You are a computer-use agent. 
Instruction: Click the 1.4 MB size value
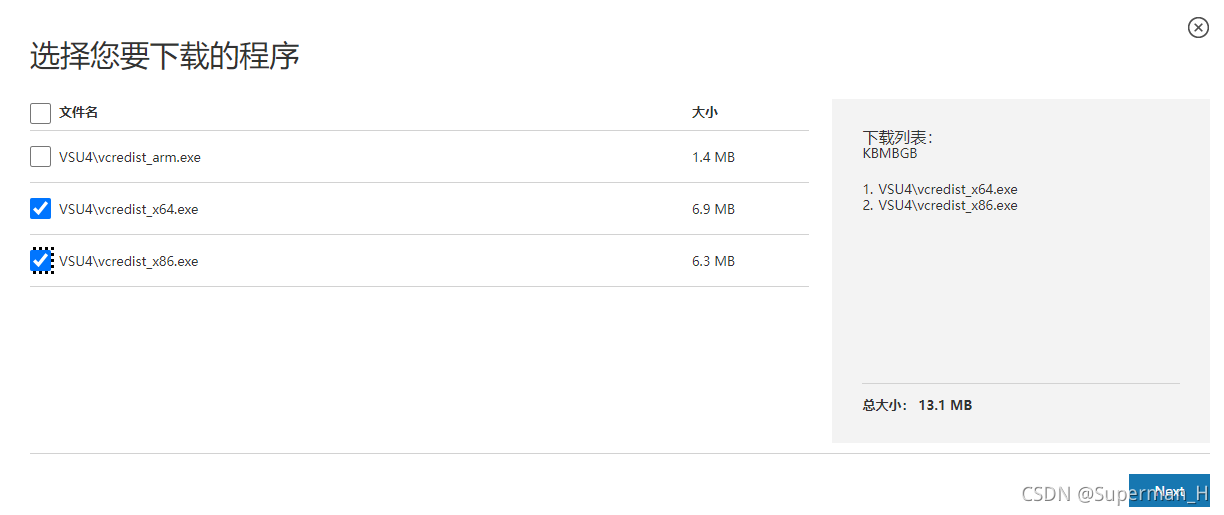click(x=713, y=157)
